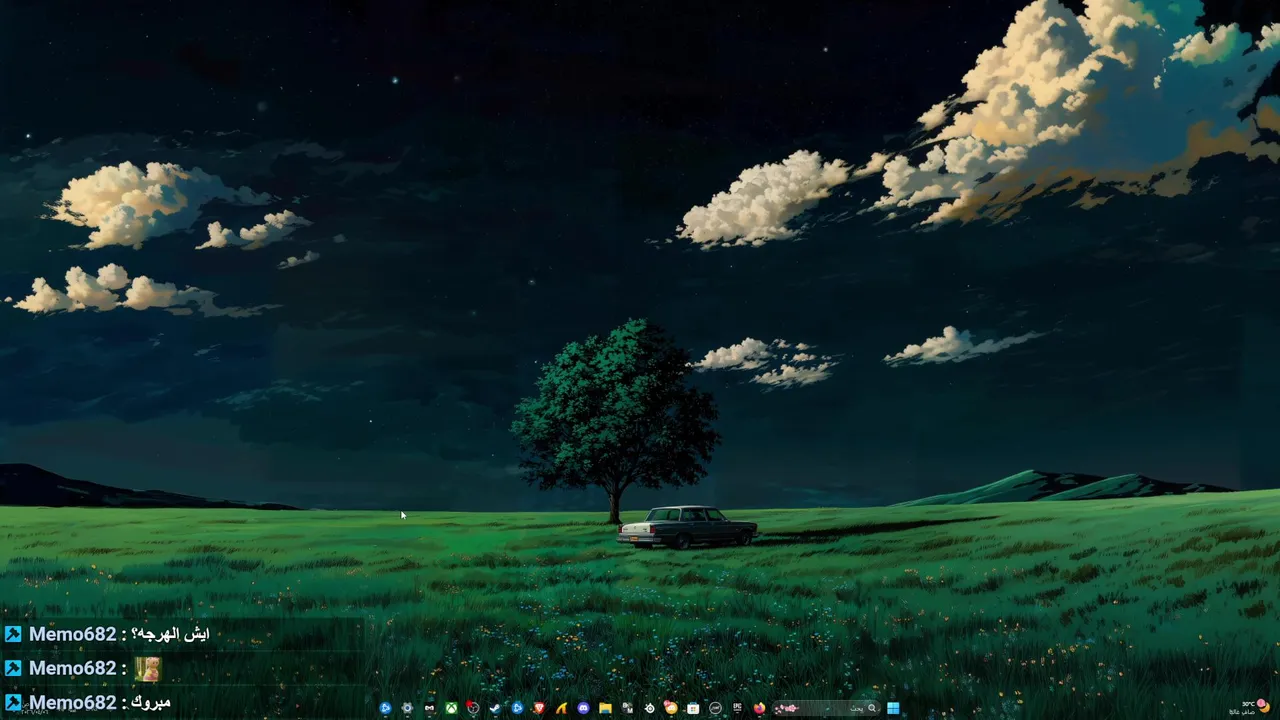Launch the Xbox app from taskbar
The width and height of the screenshot is (1280, 720).
pos(451,708)
